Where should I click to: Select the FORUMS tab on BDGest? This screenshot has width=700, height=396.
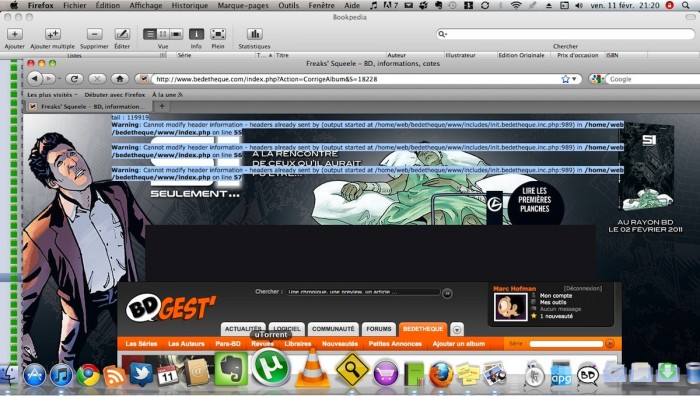tap(379, 329)
